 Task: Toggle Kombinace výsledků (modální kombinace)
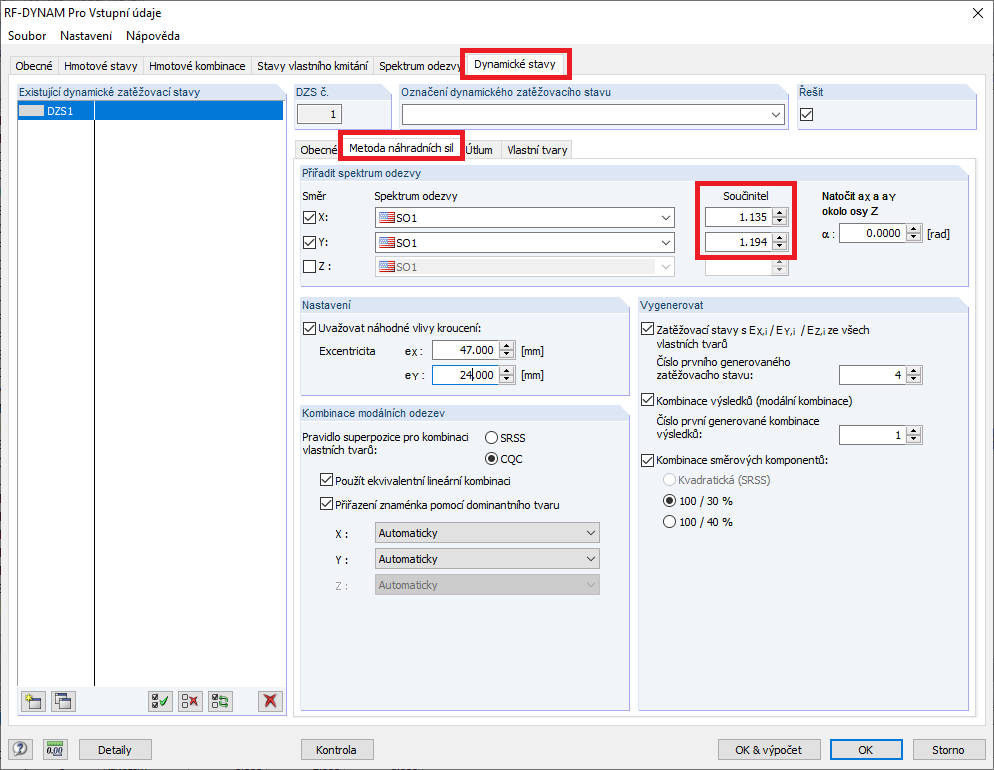(x=647, y=400)
